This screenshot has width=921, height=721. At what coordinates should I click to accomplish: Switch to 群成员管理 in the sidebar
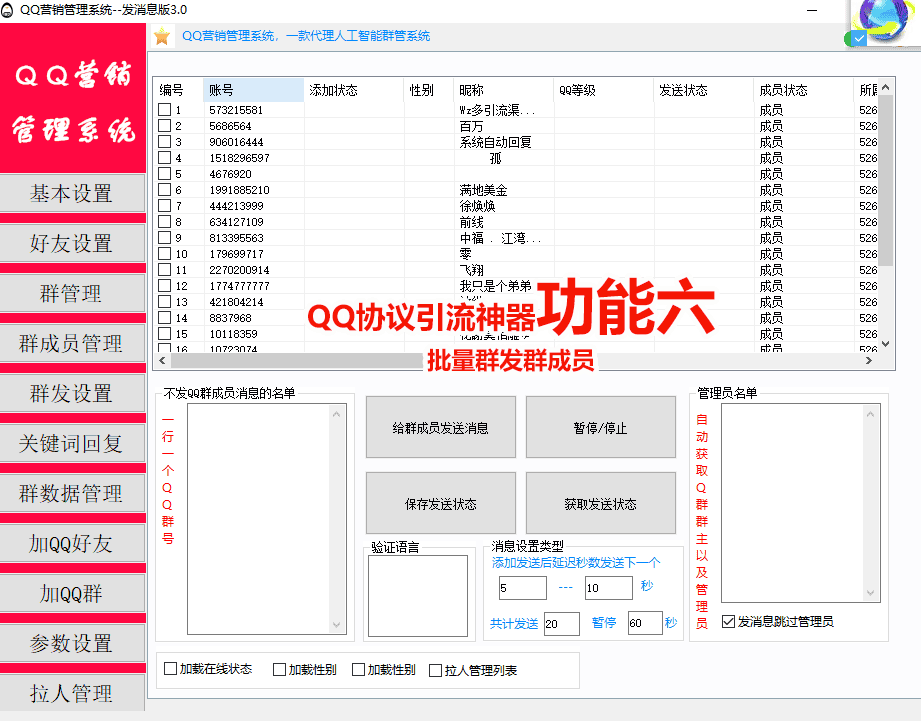[x=72, y=343]
